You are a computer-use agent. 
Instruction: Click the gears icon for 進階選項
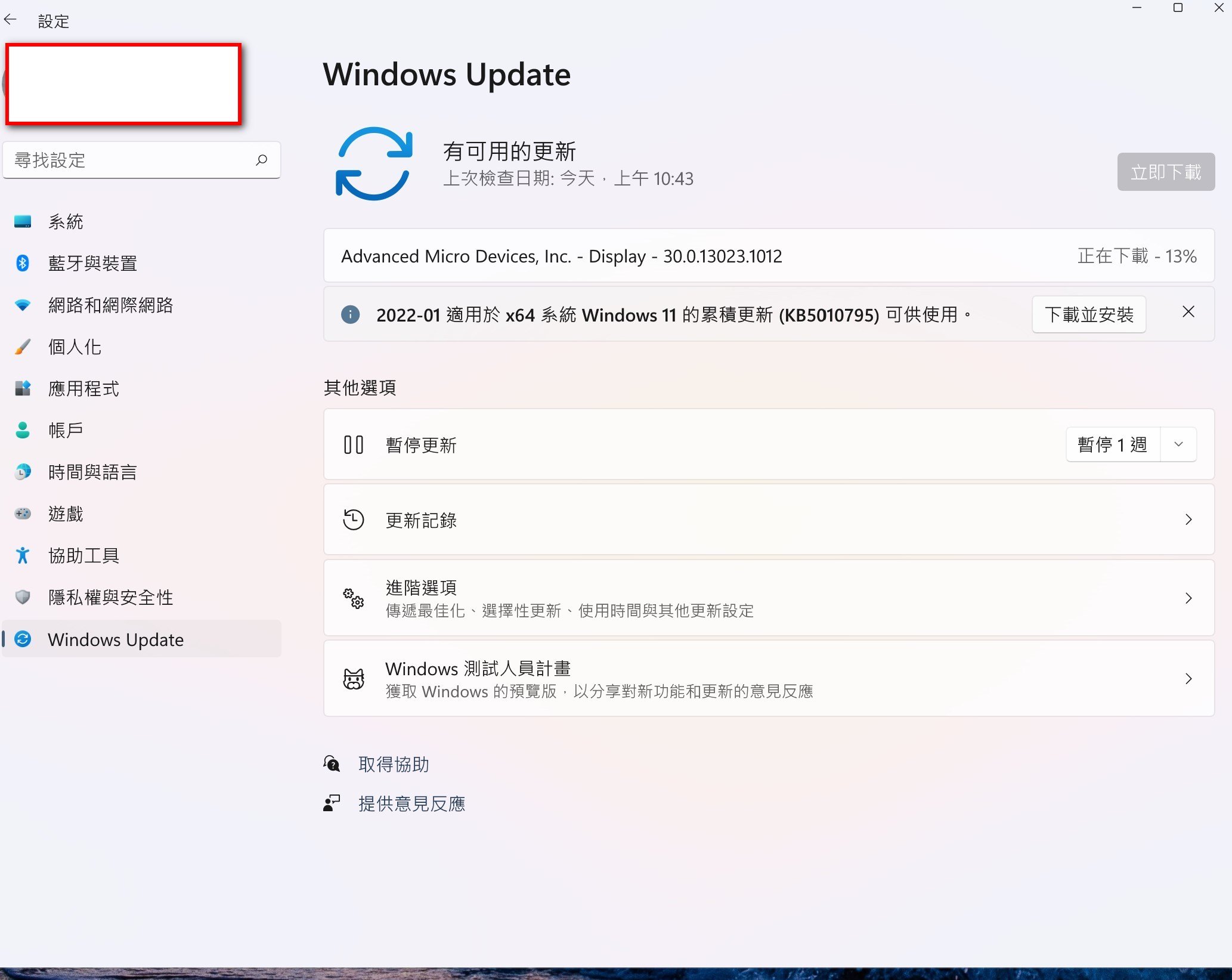354,598
